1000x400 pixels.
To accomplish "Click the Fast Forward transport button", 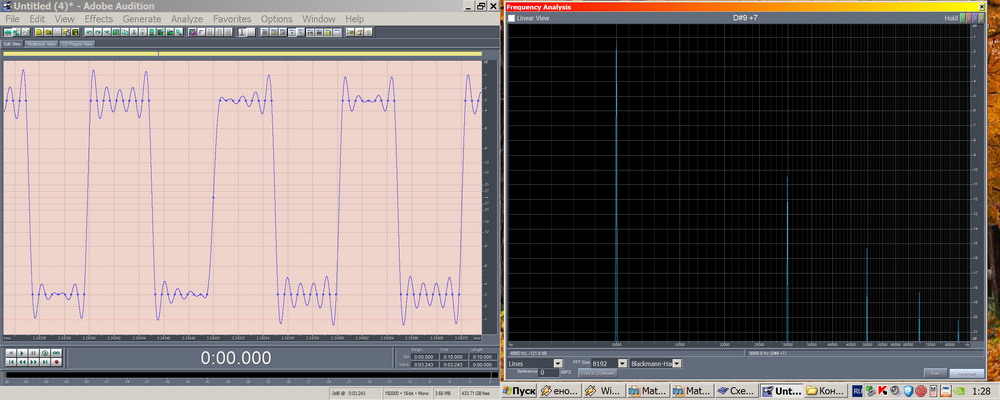I will pos(34,362).
